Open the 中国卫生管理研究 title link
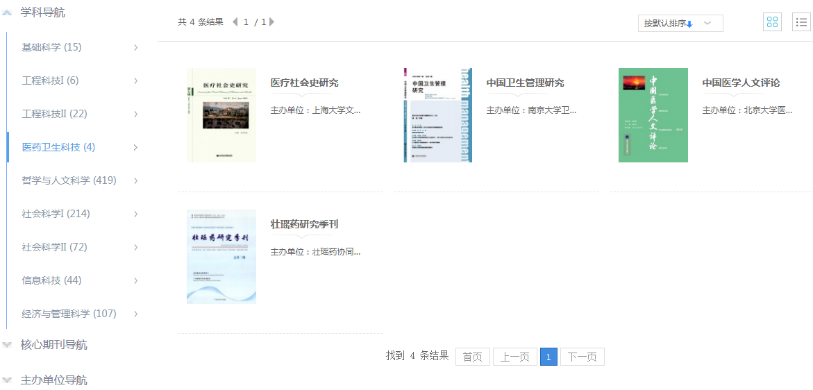 (x=525, y=83)
